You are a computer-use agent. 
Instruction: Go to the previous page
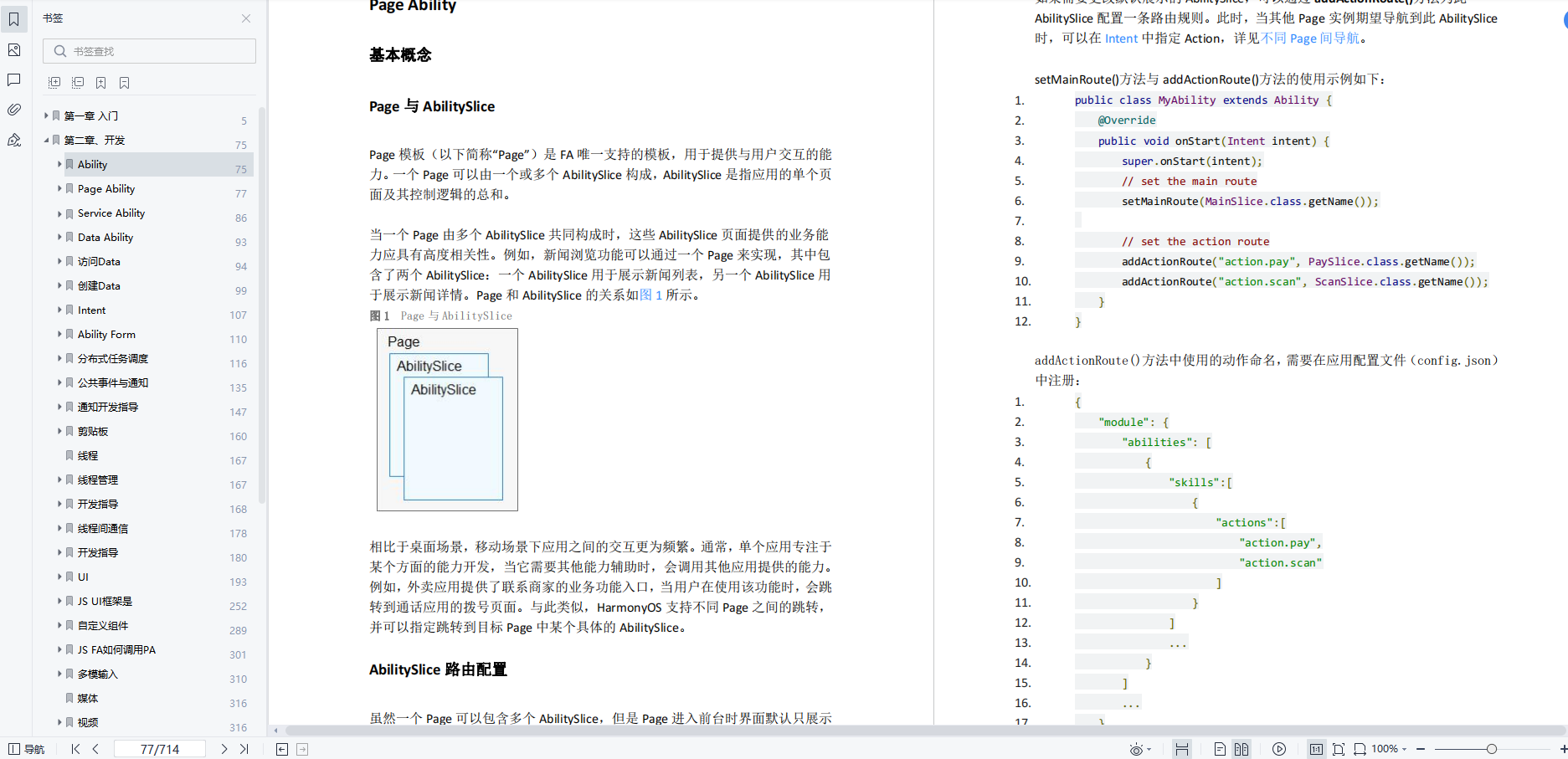coord(95,749)
